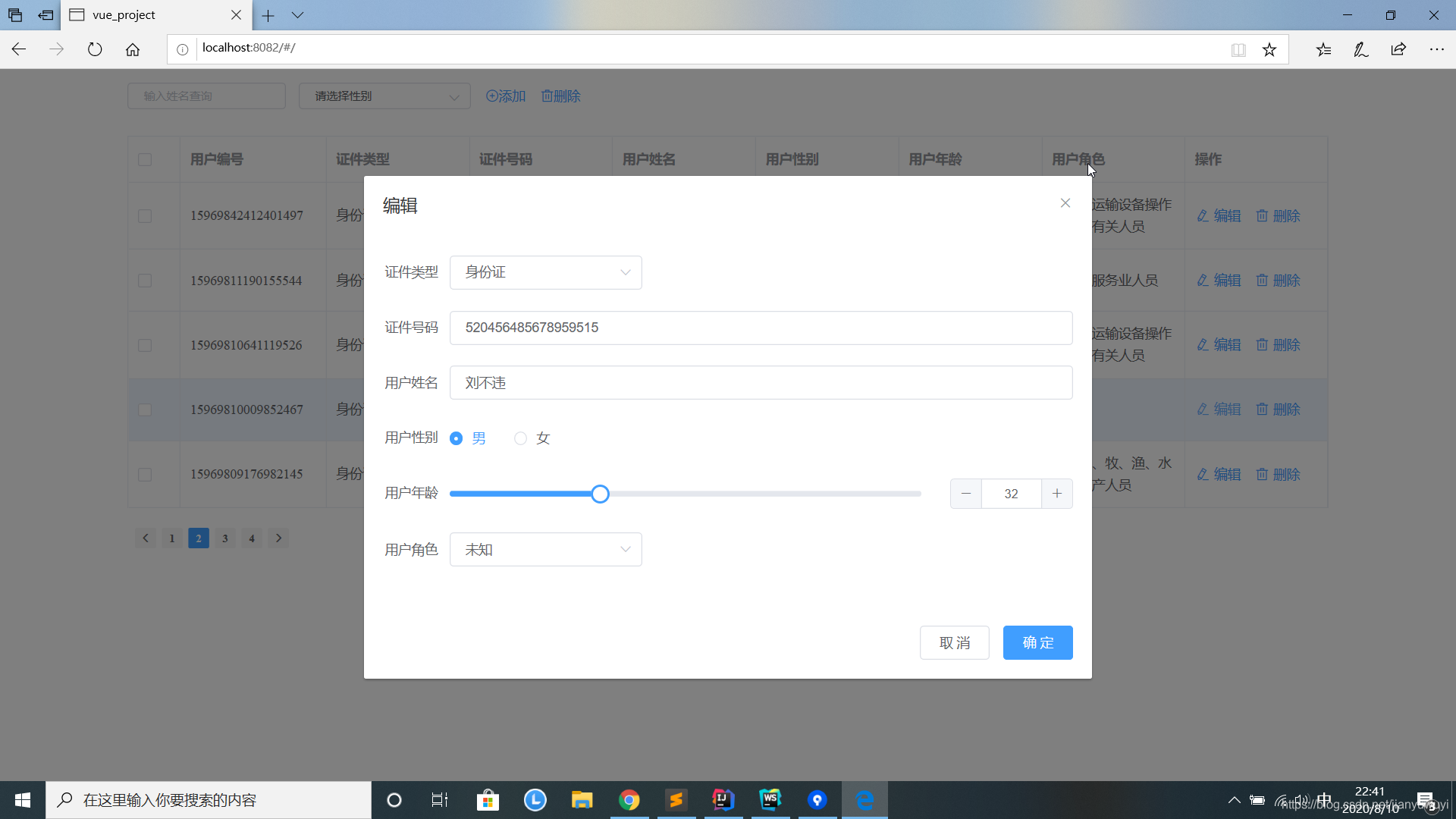Screen dimensions: 1456x819
Task: Click 编辑 in the 服务业人员 row
Action: [x=1219, y=281]
